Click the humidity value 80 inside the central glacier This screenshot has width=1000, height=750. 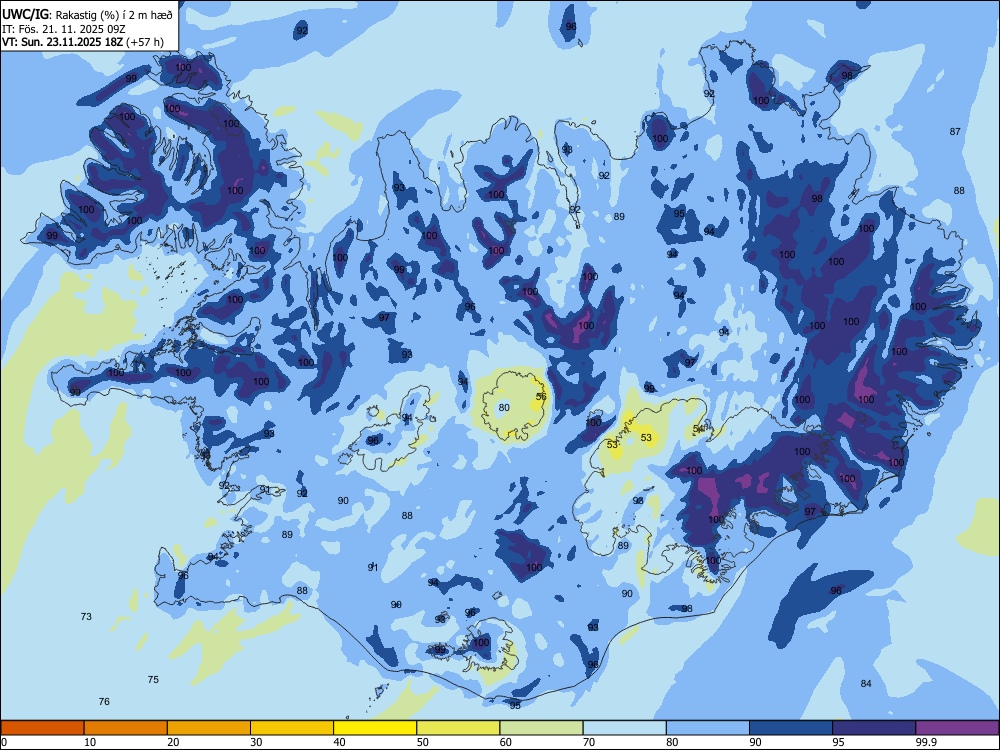click(504, 408)
